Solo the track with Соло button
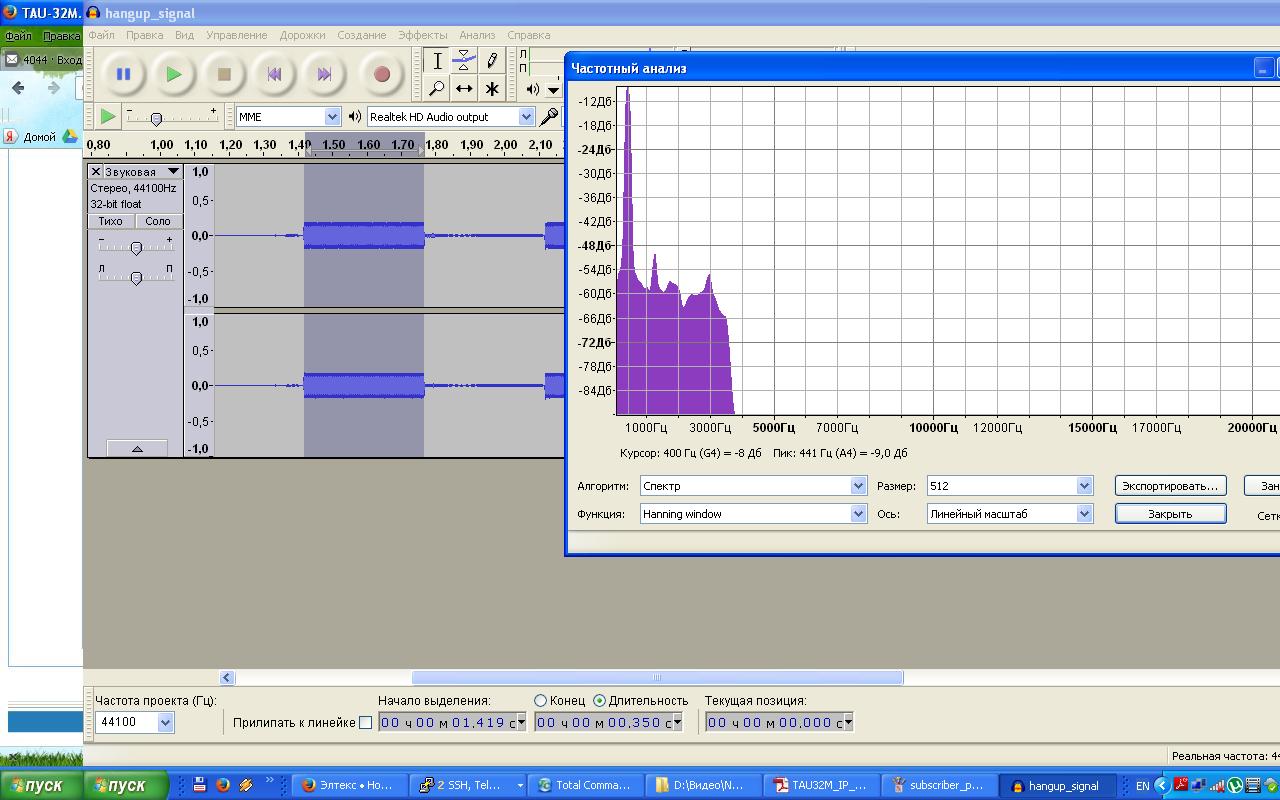Screen dimensions: 1280x800 [157, 221]
